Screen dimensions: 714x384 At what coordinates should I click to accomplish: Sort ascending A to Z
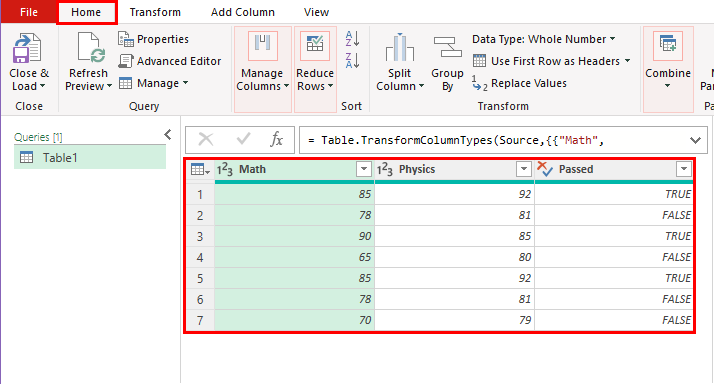coord(352,39)
